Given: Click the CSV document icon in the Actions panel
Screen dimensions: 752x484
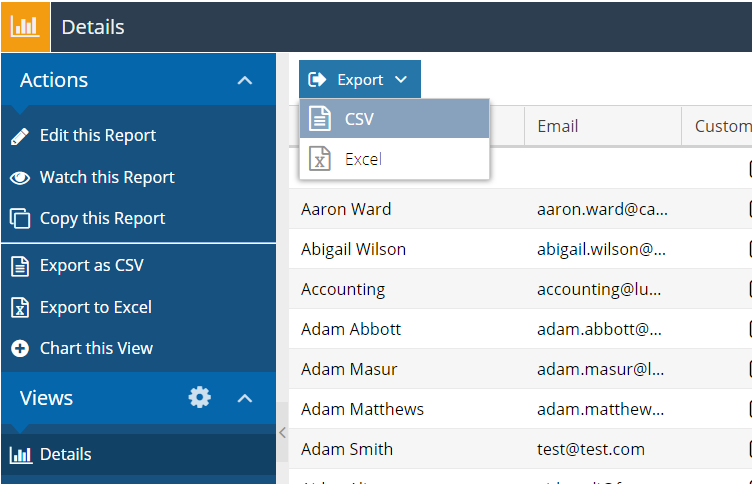Looking at the screenshot, I should click(x=20, y=266).
